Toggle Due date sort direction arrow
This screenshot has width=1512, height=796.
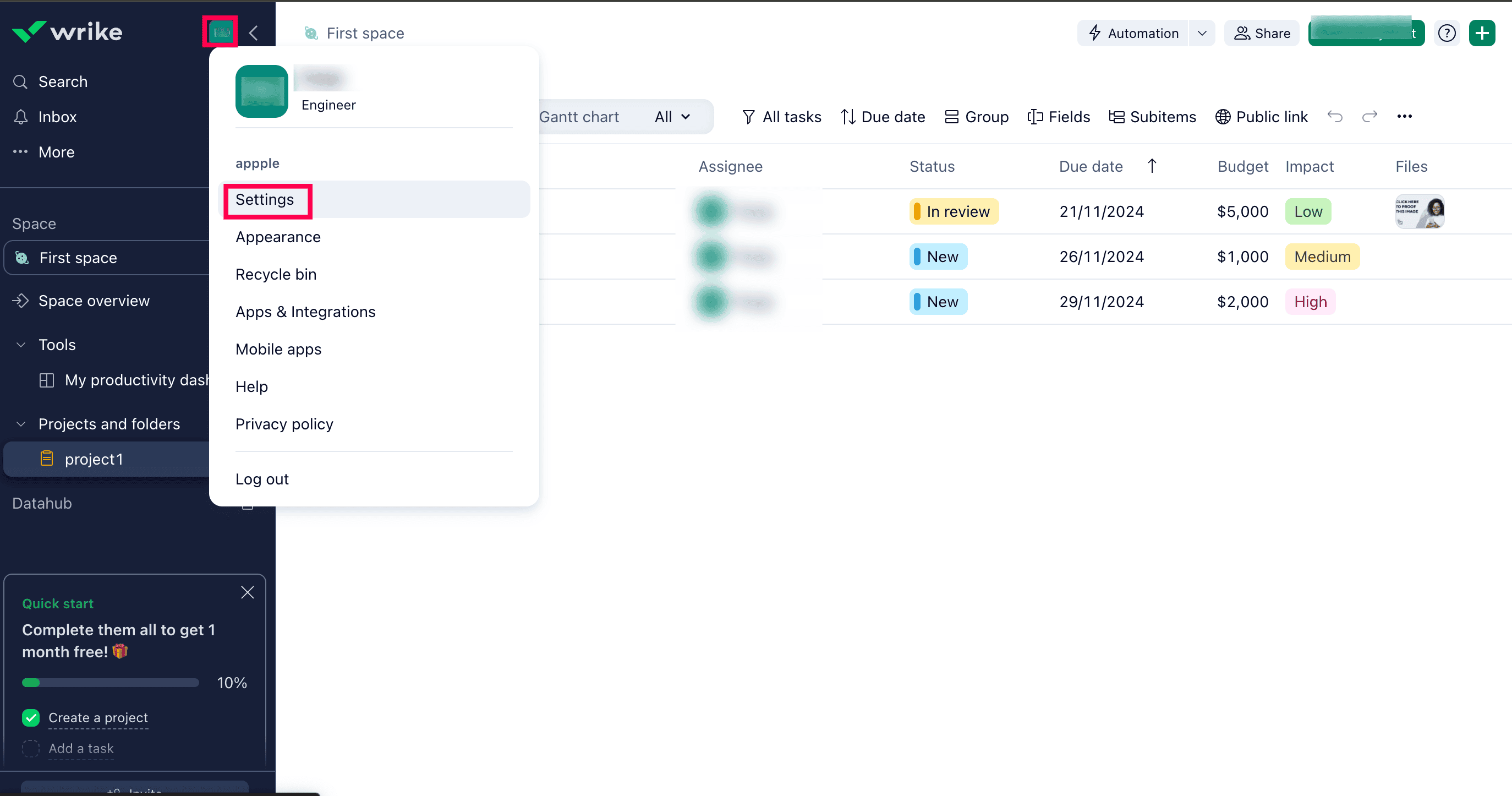click(x=1152, y=166)
